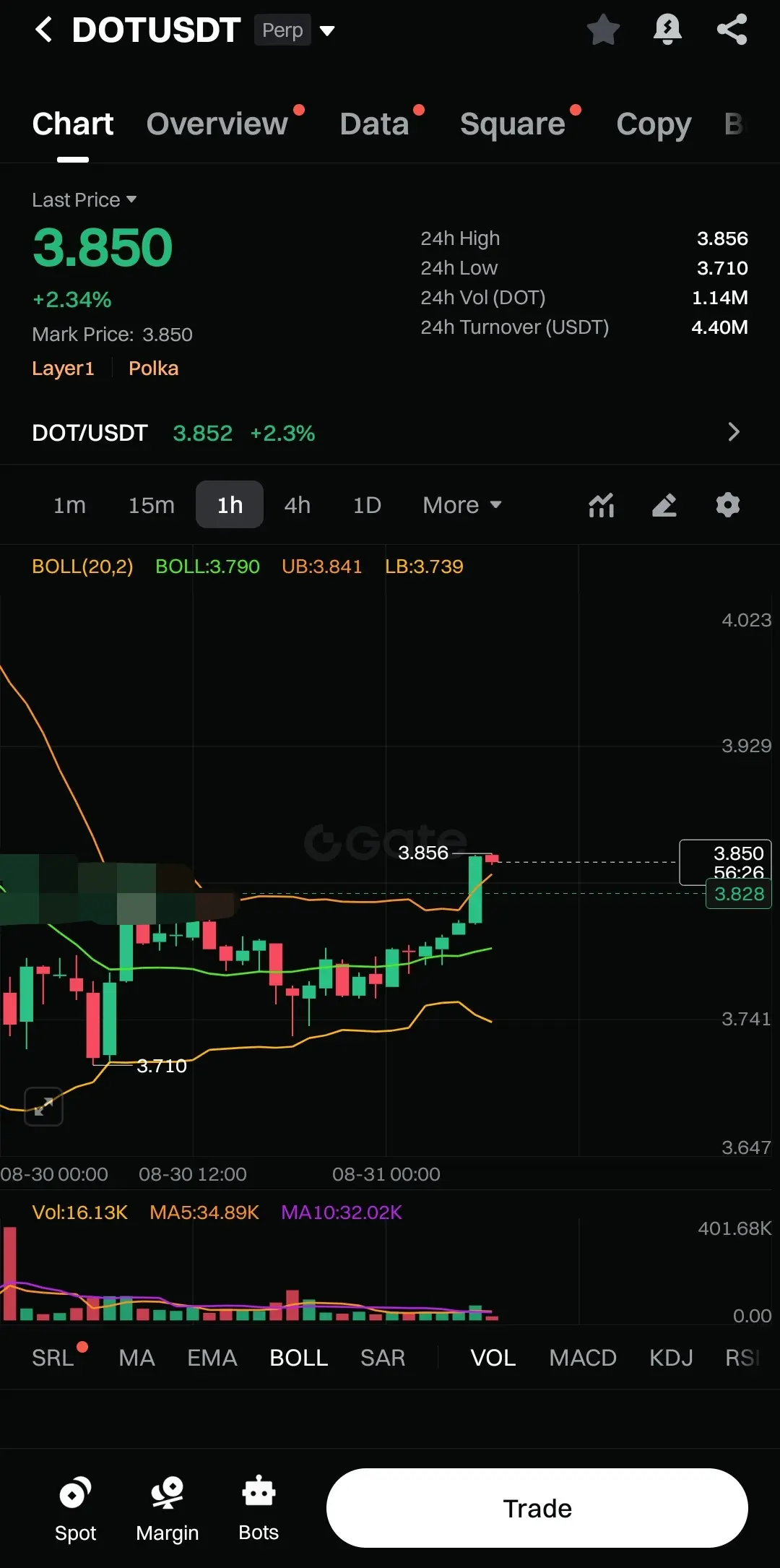Tap the Vol:16.13K volume legend
Image resolution: width=780 pixels, height=1568 pixels.
click(x=80, y=1212)
